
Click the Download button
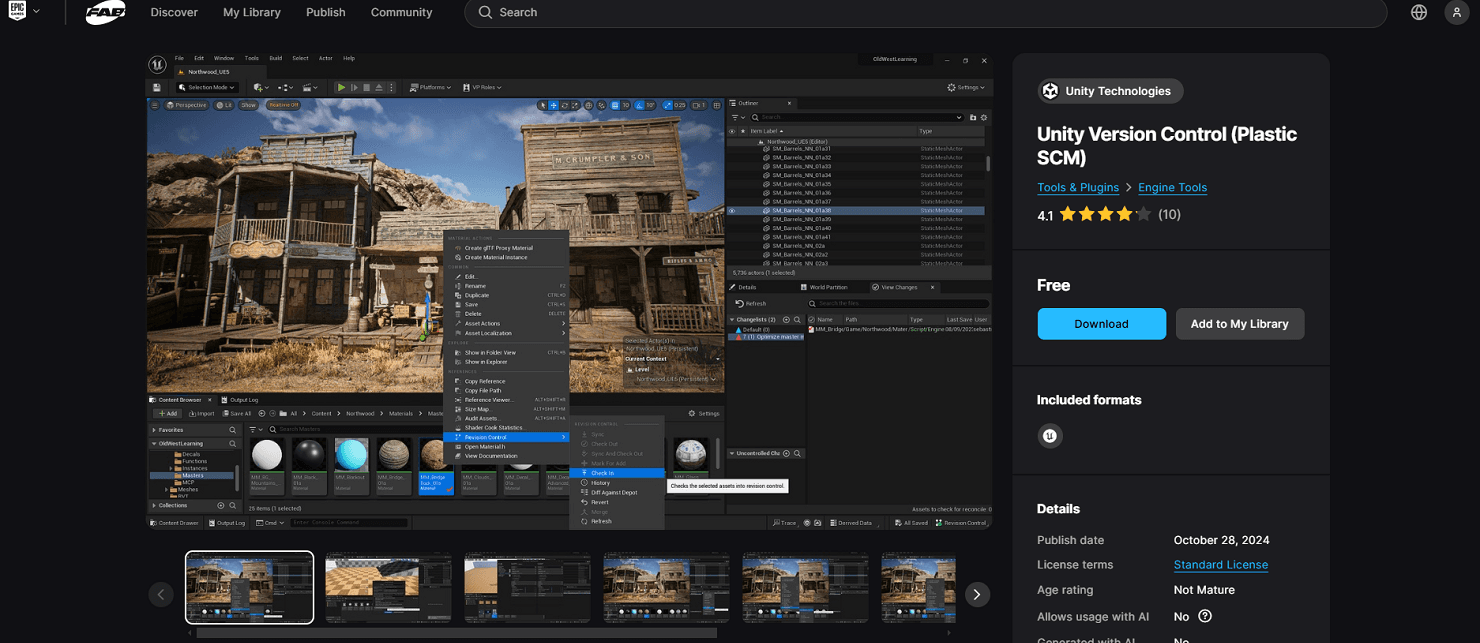click(1101, 323)
